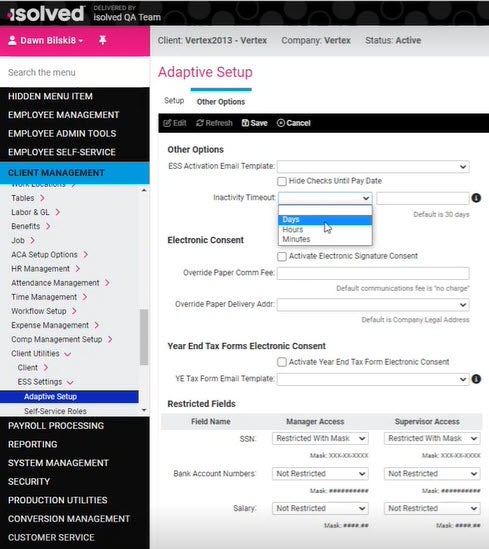Open CLIENT MANAGEMENT menu
Viewport: 489px width, 549px height.
click(x=75, y=173)
